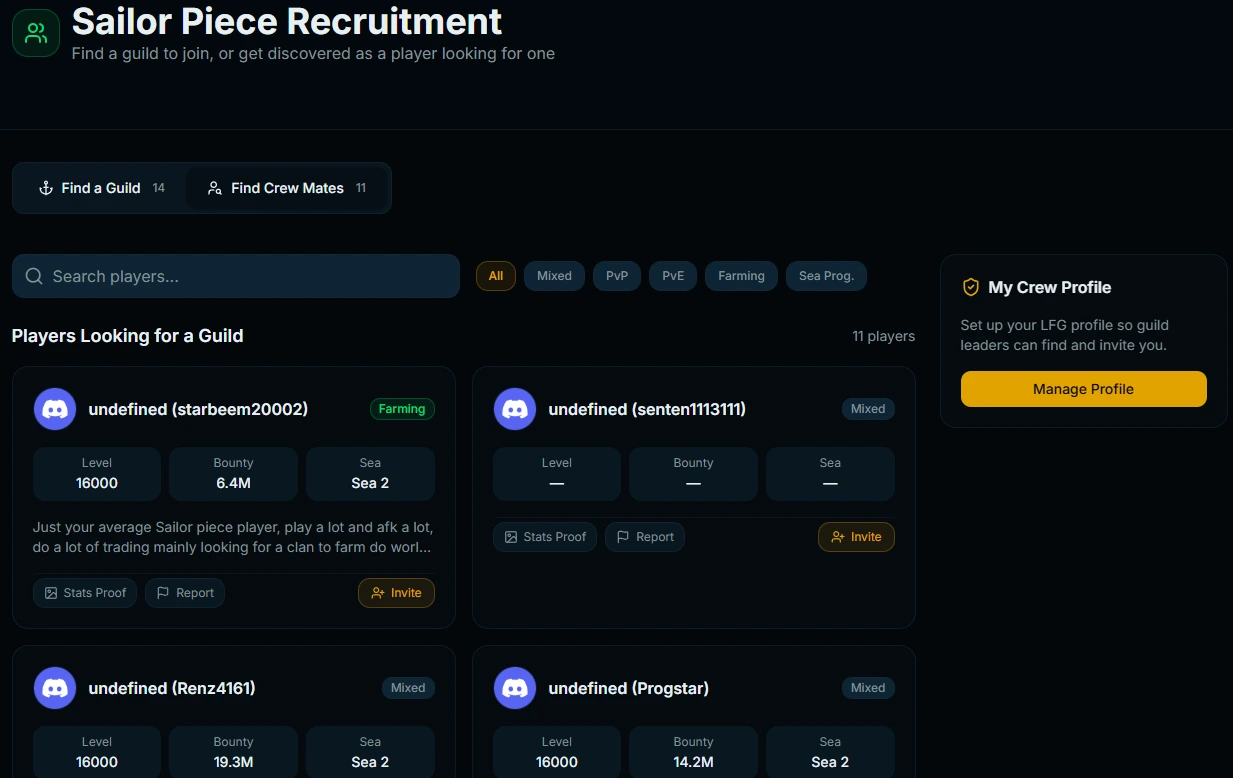Invite starbeem20002 to guild
This screenshot has width=1233, height=778.
coord(396,593)
